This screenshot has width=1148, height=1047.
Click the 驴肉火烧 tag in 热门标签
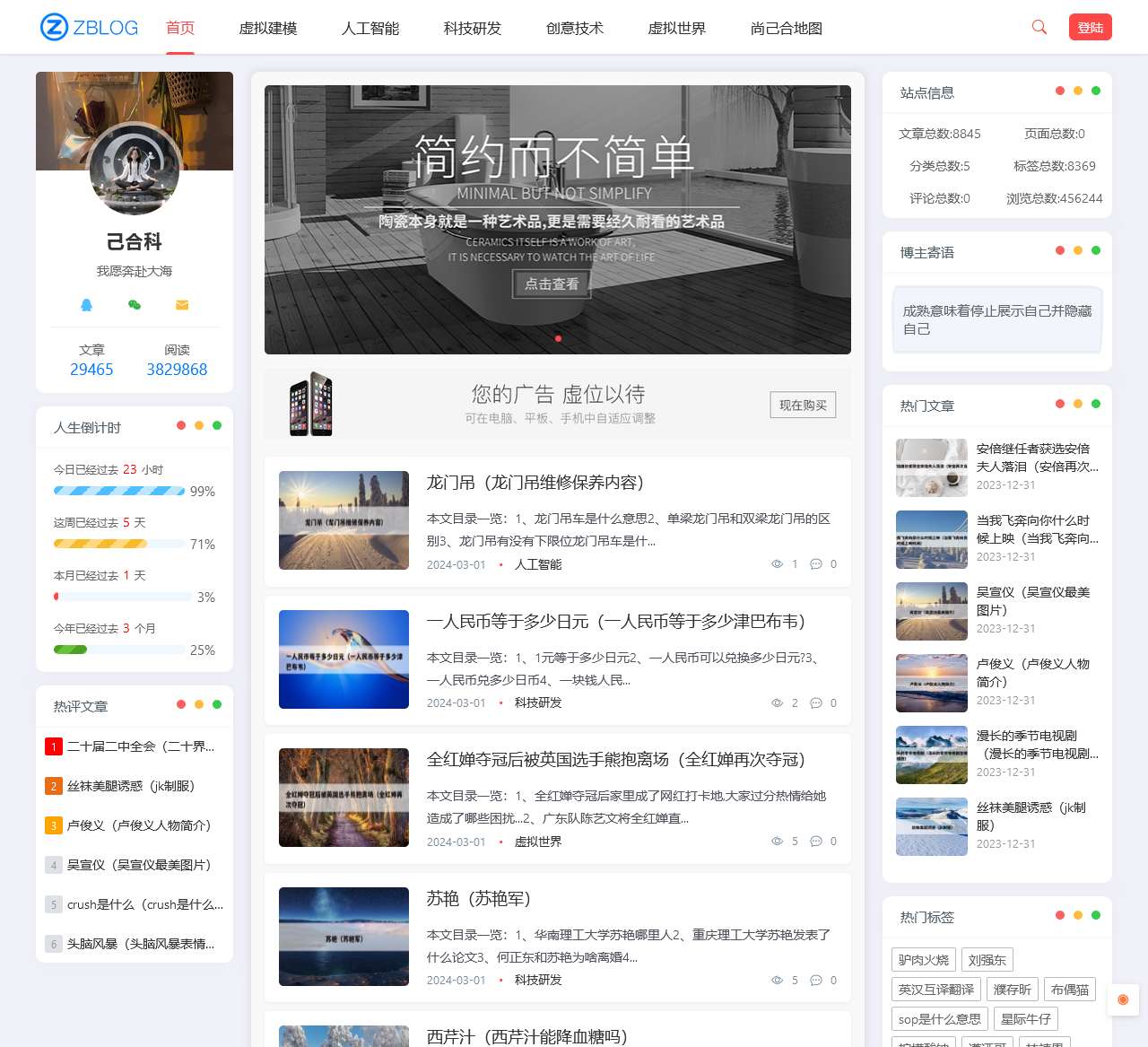click(924, 959)
